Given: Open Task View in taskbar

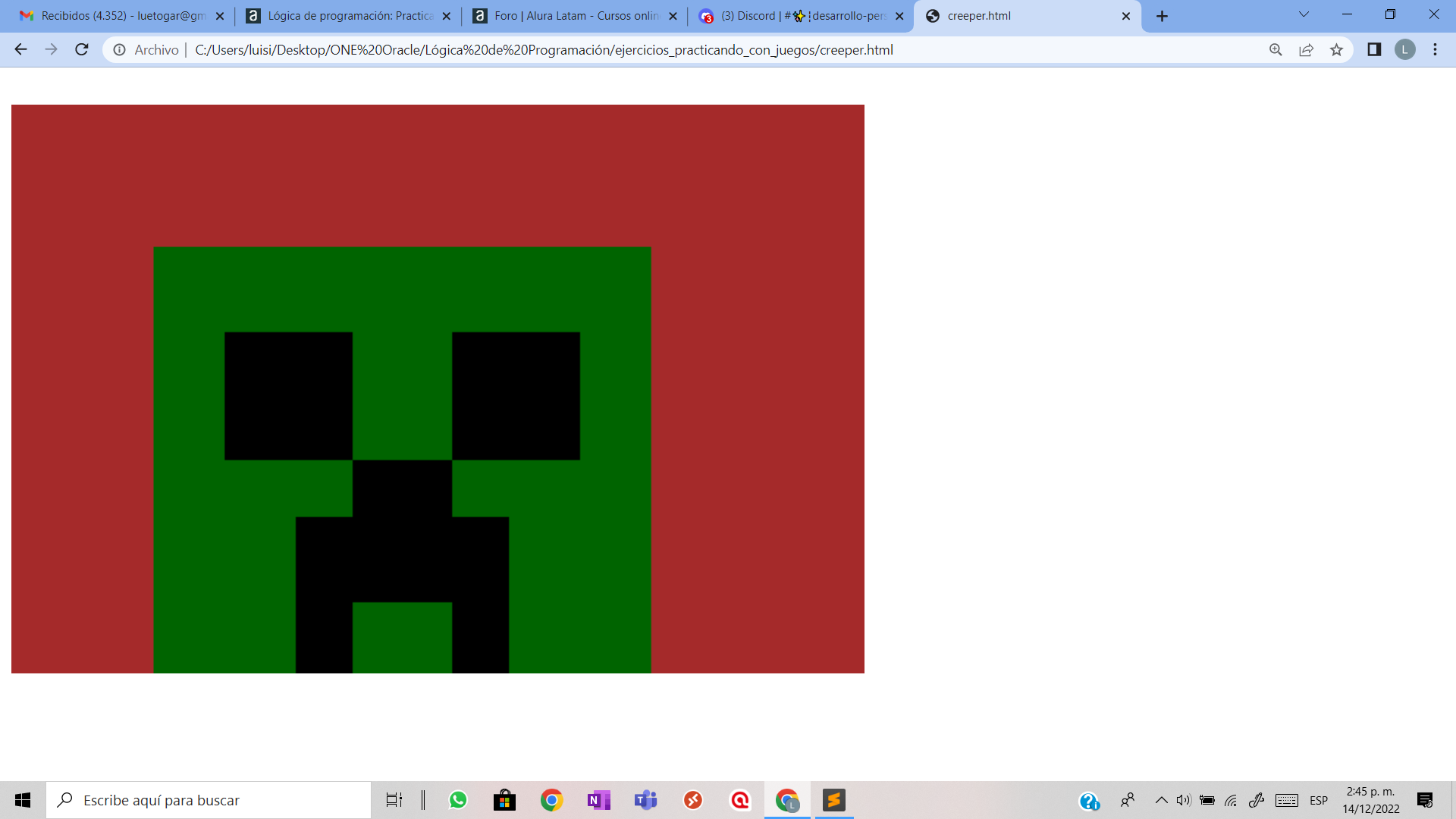Looking at the screenshot, I should pyautogui.click(x=394, y=800).
